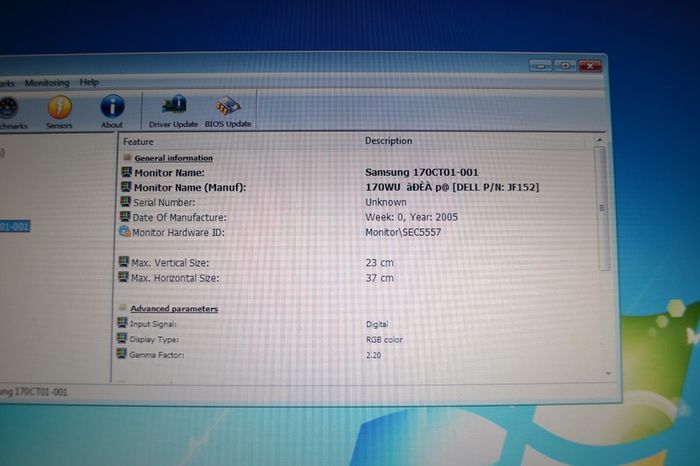Select the 'Unknown' serial number value

click(386, 202)
